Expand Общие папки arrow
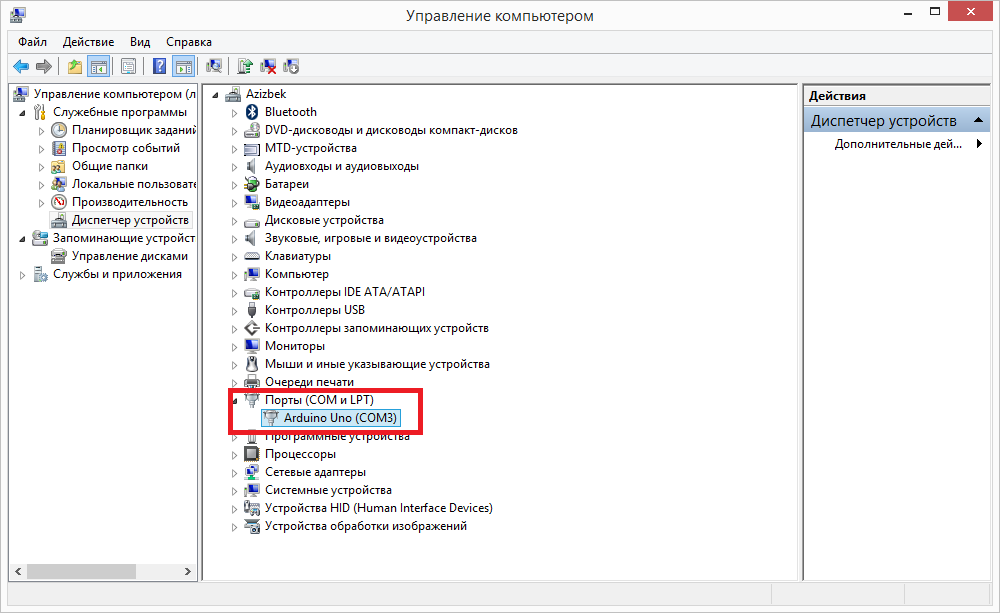The image size is (1000, 613). (41, 167)
